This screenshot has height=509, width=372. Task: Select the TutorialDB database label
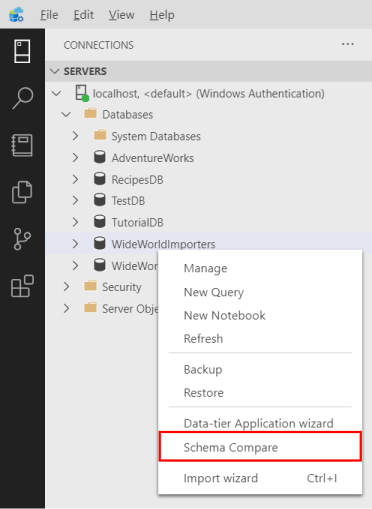137,222
